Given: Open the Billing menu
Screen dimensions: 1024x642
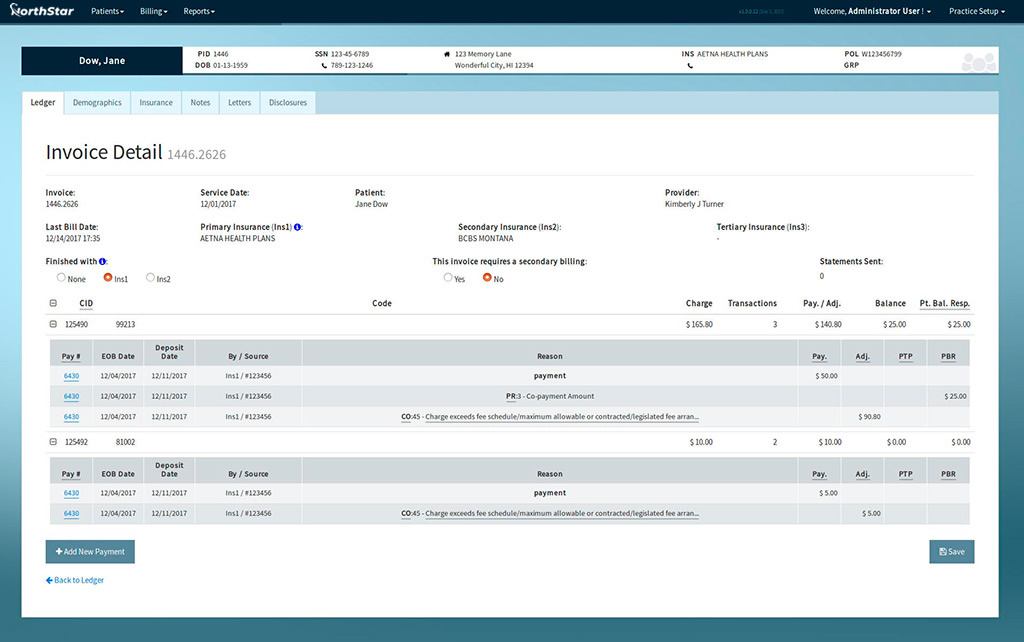Looking at the screenshot, I should click(152, 11).
